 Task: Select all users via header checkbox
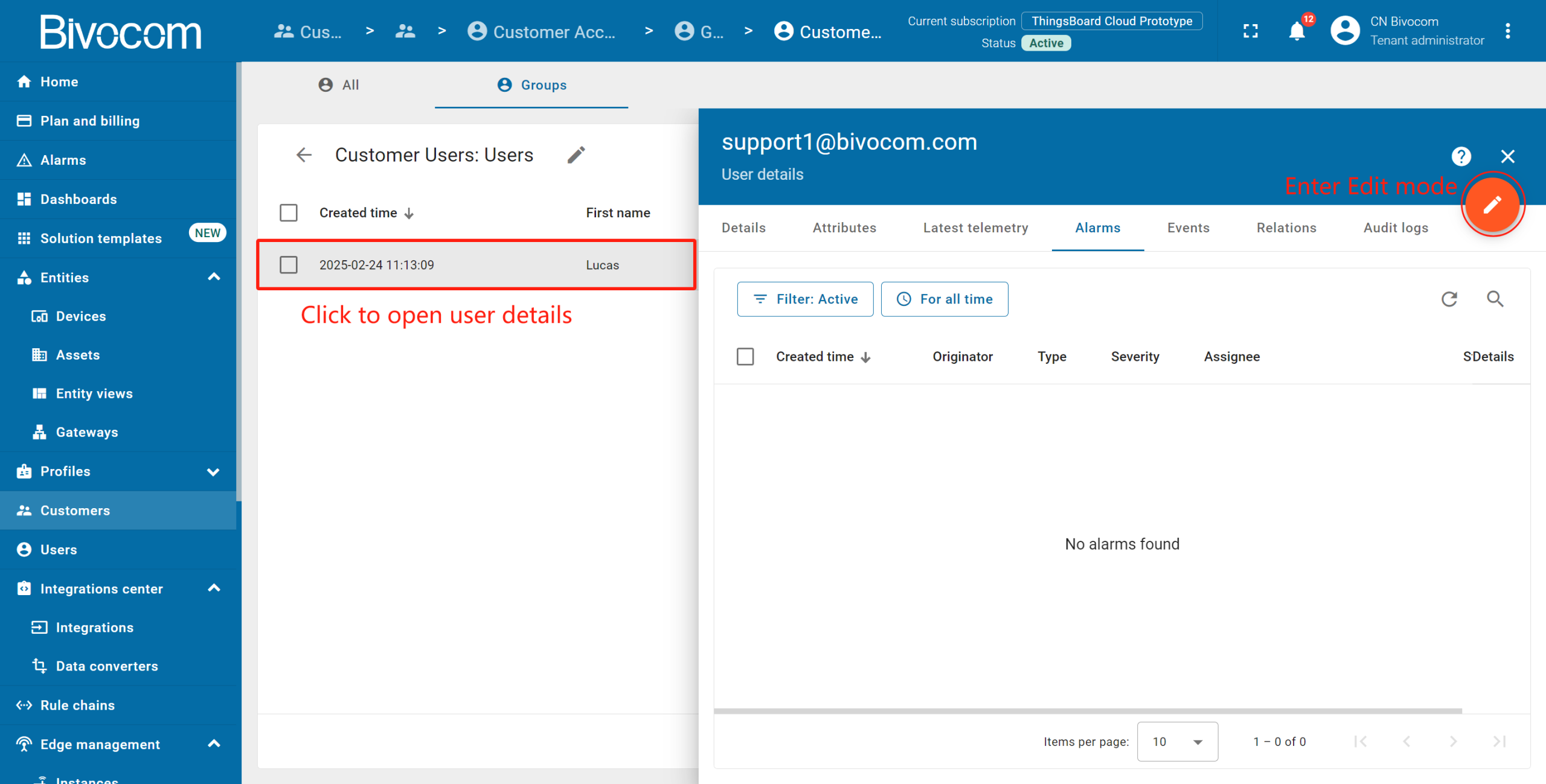tap(289, 213)
